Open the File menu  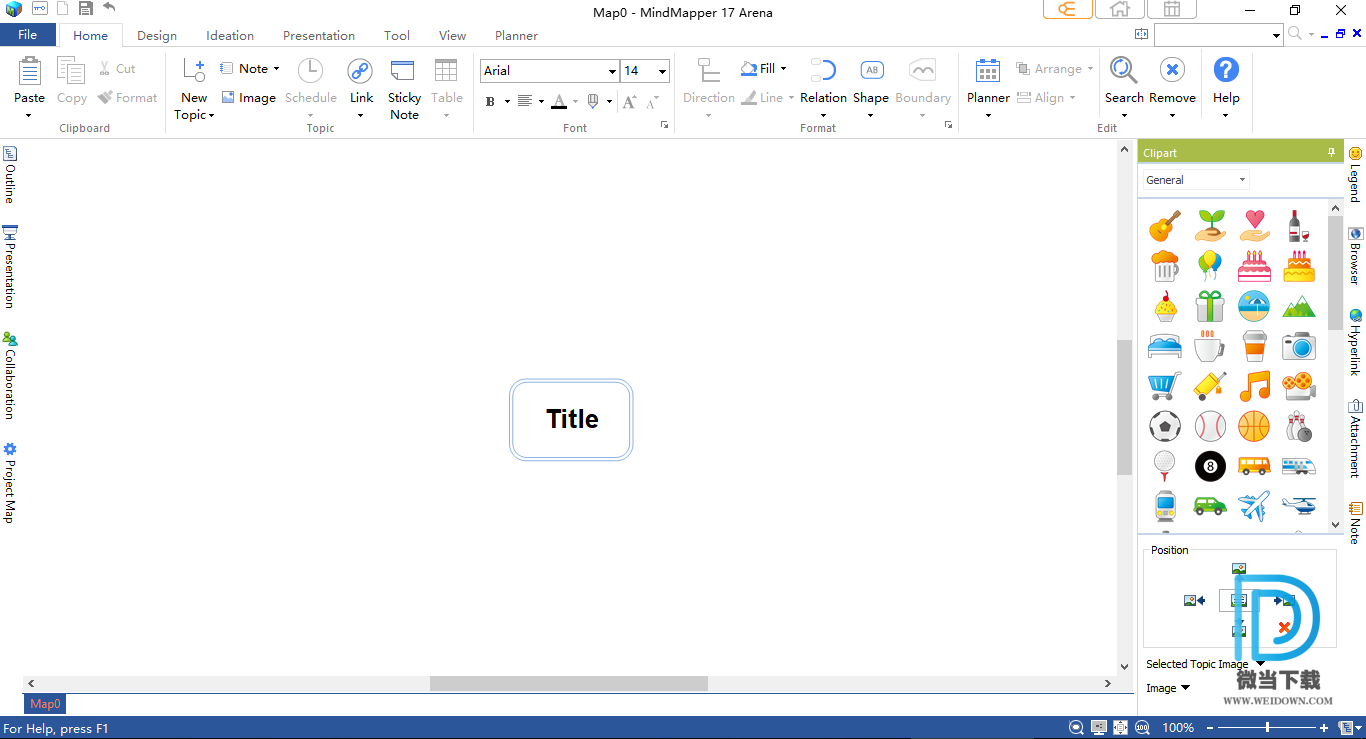(28, 35)
